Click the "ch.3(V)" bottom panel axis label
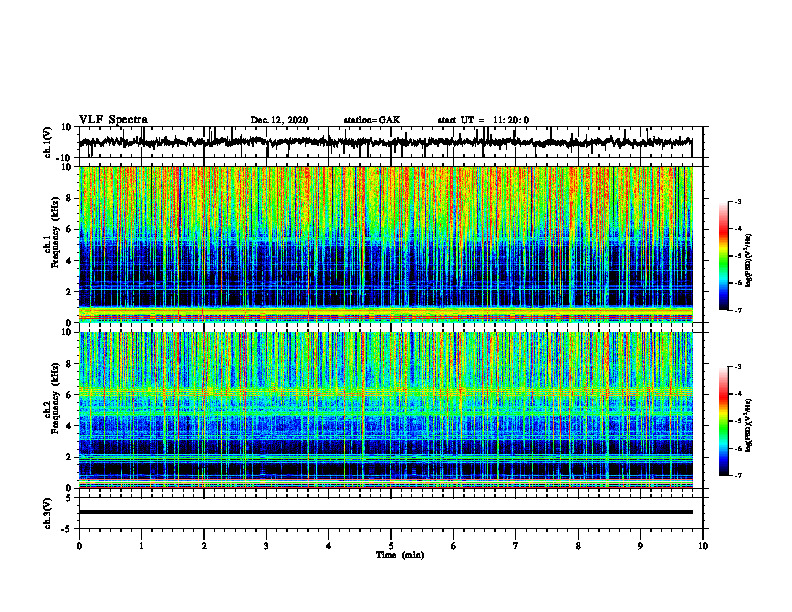792x612 pixels. point(48,514)
